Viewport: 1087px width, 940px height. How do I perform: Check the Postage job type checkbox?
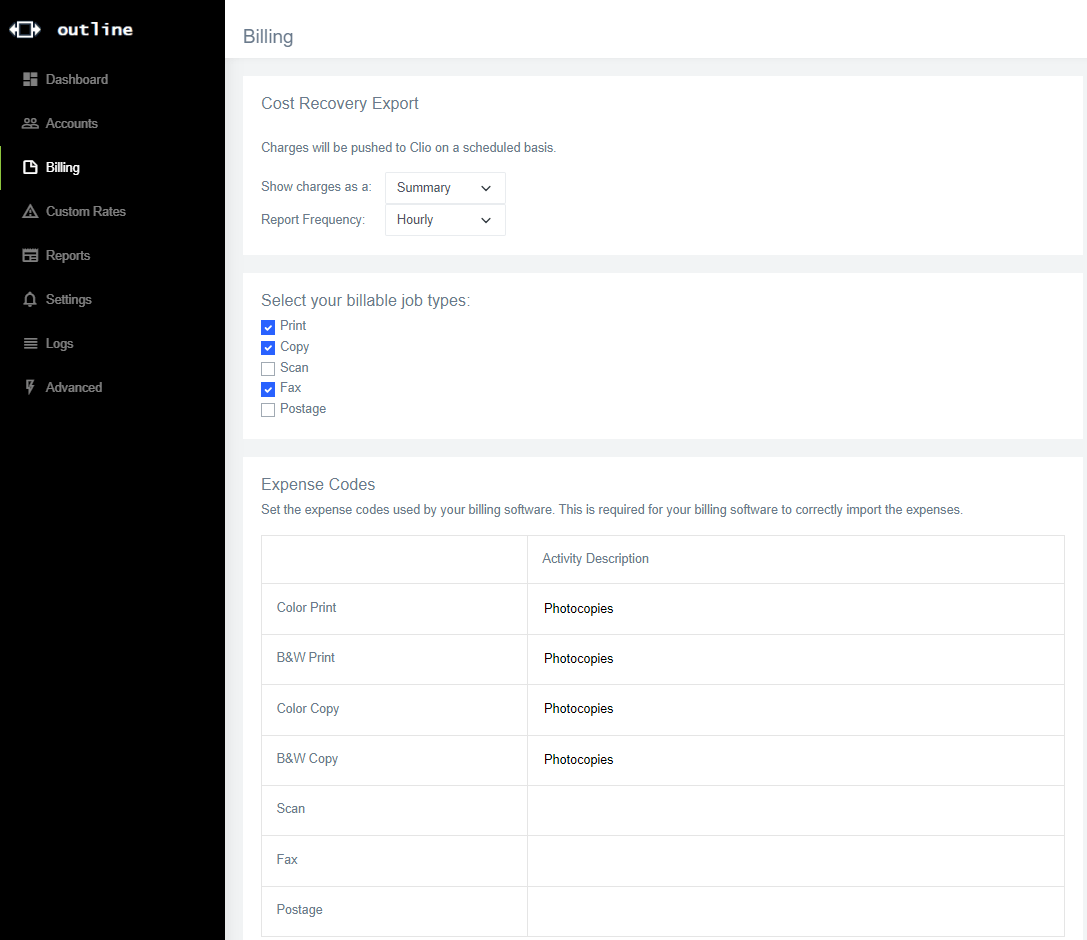pyautogui.click(x=268, y=410)
